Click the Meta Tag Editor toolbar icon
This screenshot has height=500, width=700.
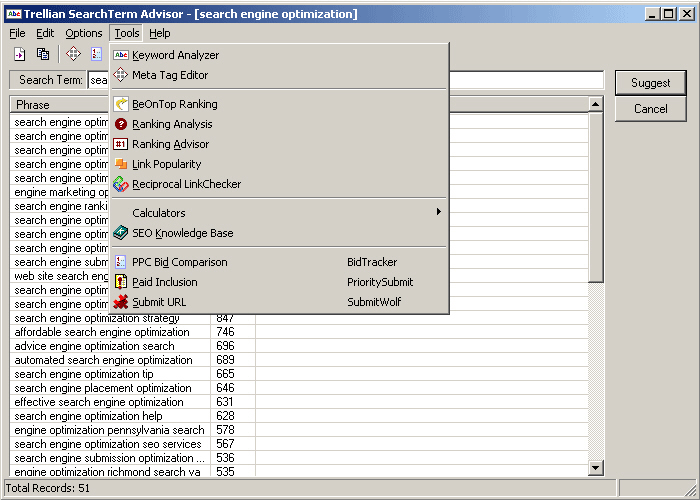[x=73, y=54]
